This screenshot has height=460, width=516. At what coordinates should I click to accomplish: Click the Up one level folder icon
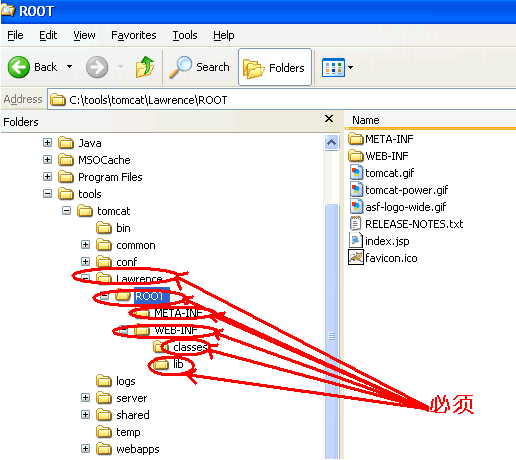145,67
